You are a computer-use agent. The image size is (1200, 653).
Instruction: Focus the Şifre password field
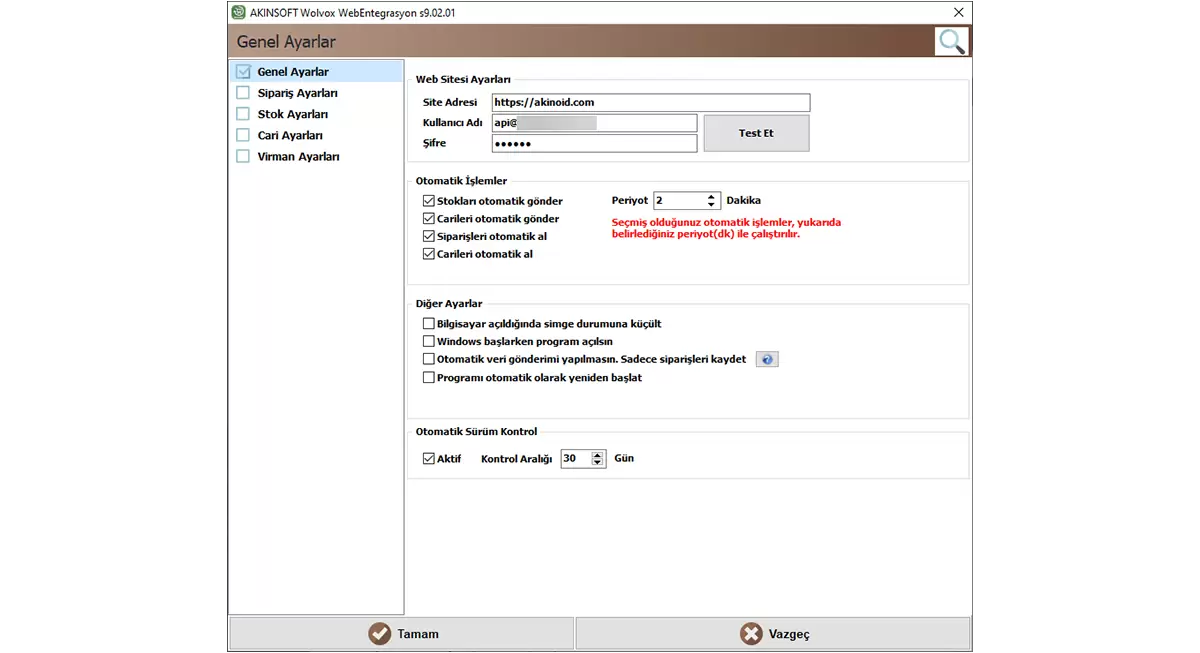click(x=594, y=144)
